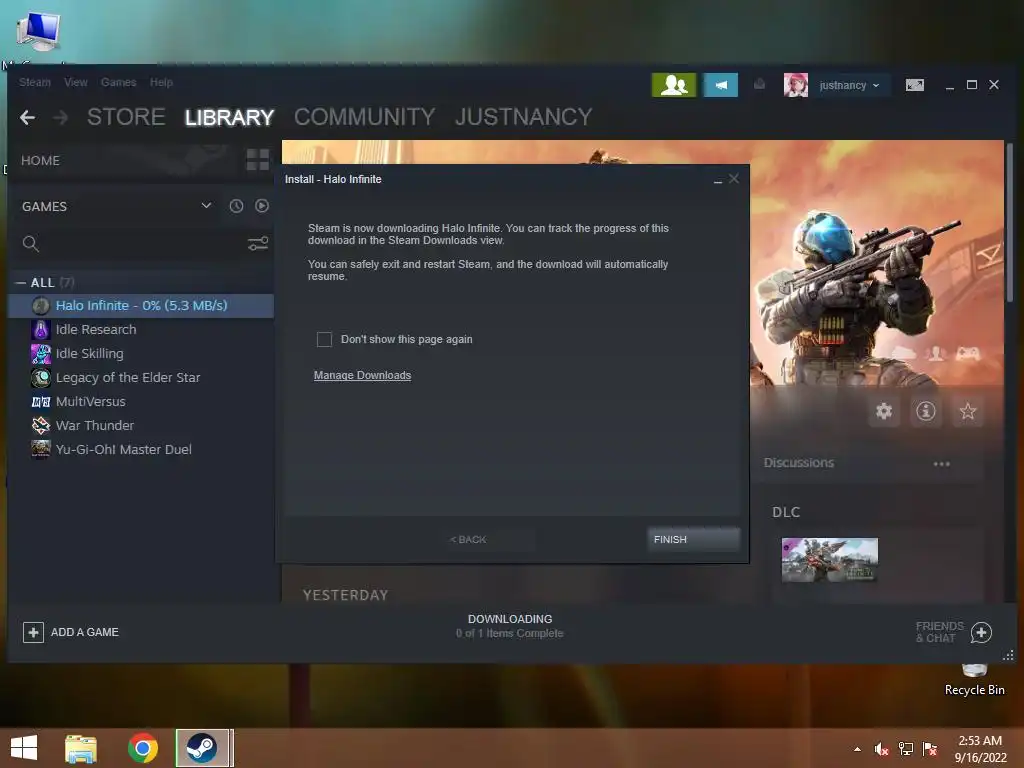Open library HOME

pyautogui.click(x=40, y=161)
